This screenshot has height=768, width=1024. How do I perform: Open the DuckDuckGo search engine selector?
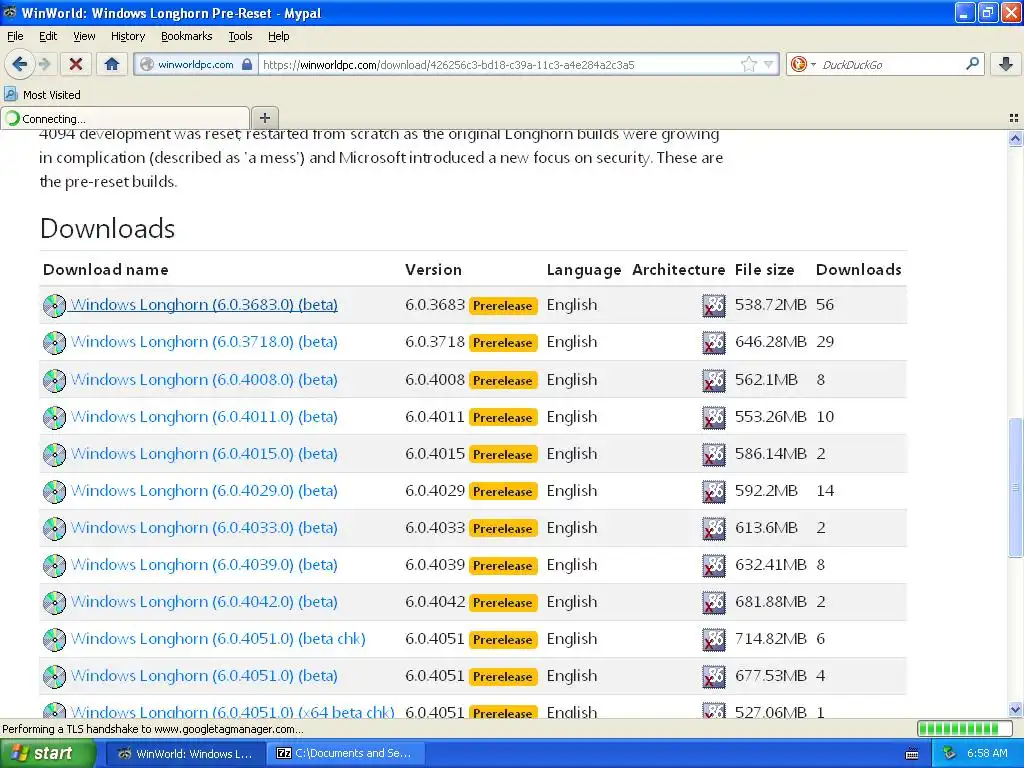click(x=803, y=64)
